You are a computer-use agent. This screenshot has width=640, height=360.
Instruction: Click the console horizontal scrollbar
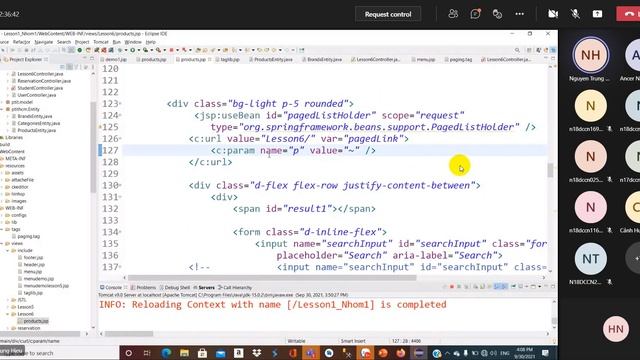coord(129,333)
